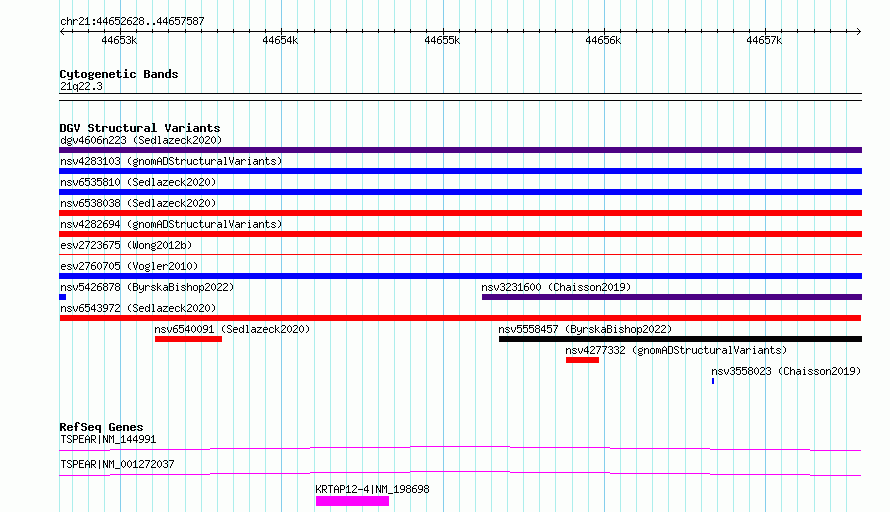This screenshot has height=512, width=890.
Task: Click the 44655k ruler tick label
Action: pos(442,40)
